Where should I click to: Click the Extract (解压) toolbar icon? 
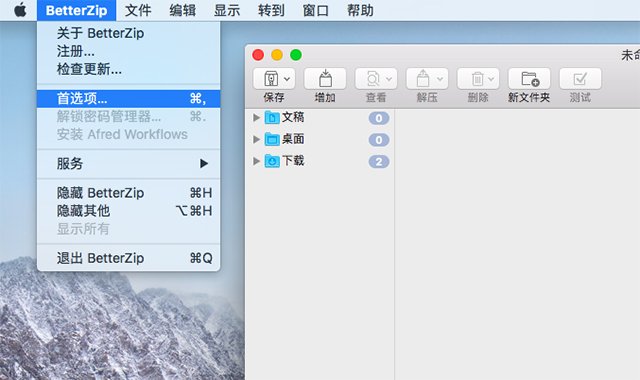click(x=423, y=79)
